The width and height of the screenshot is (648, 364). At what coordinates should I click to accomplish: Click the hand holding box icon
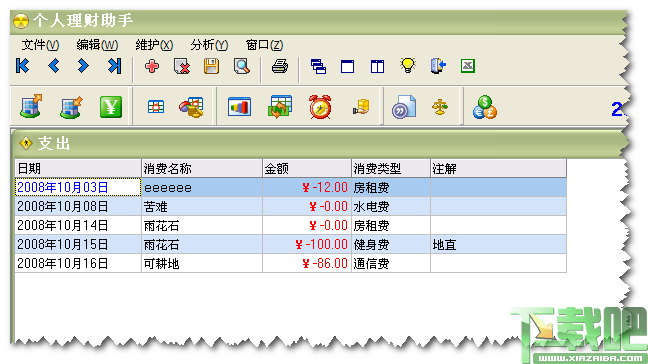pos(361,107)
